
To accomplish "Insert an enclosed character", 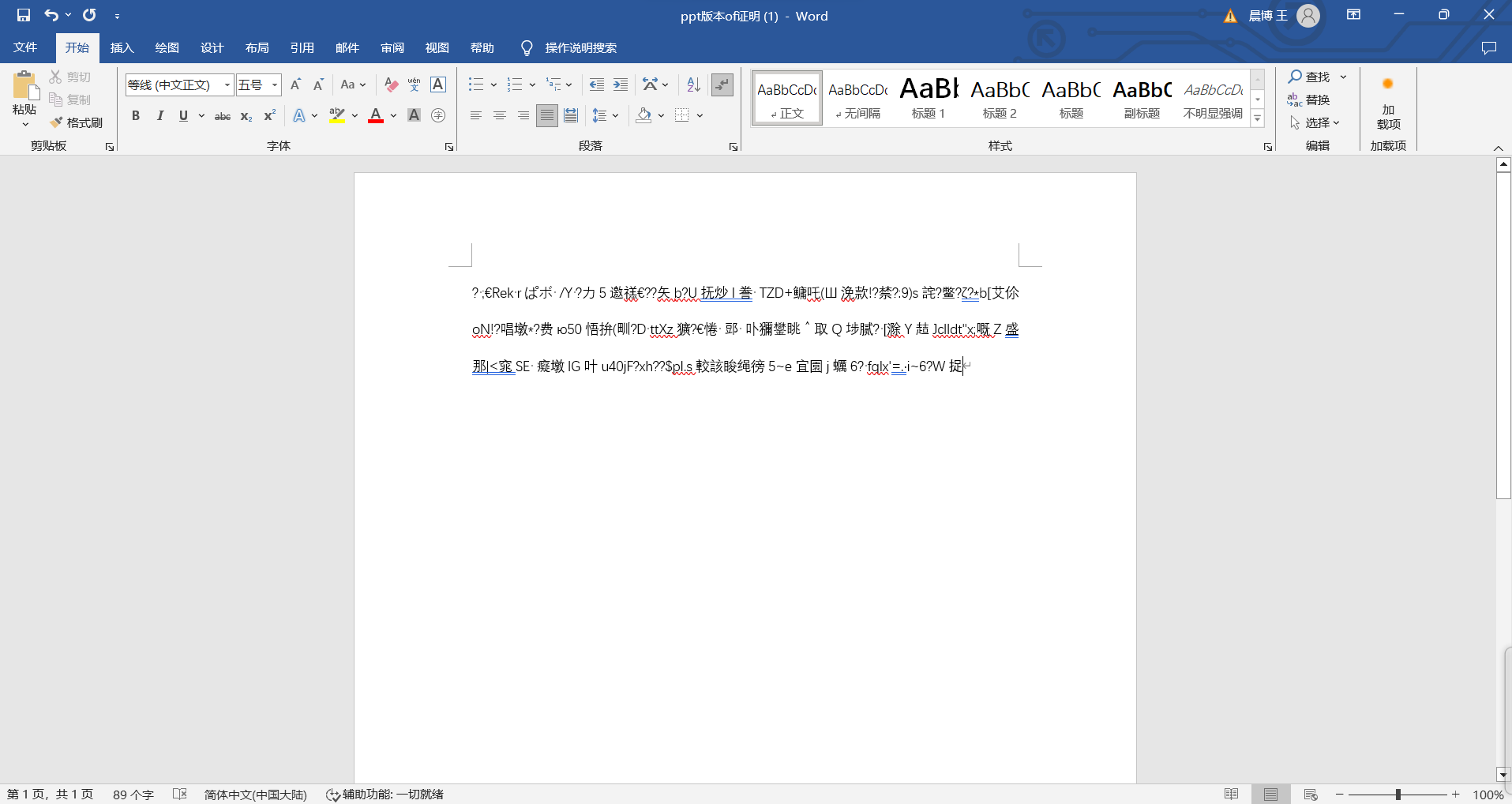I will [438, 115].
